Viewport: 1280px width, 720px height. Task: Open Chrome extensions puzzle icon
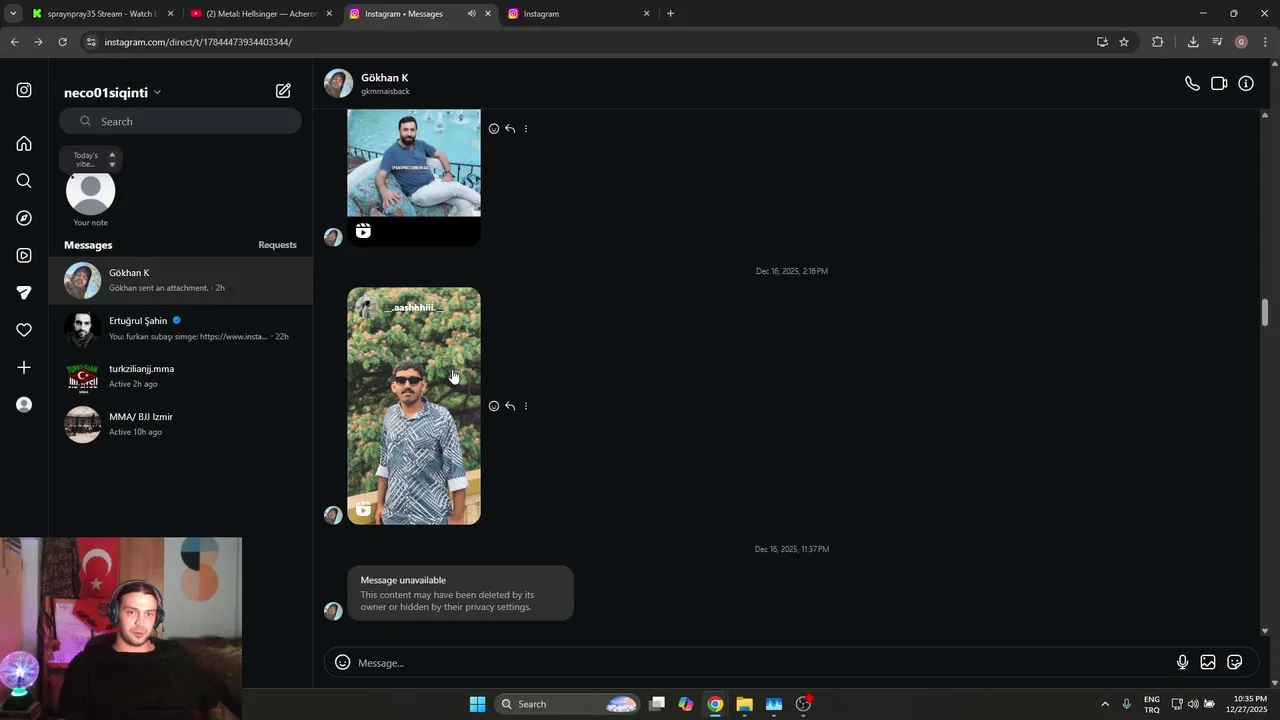pos(1158,42)
